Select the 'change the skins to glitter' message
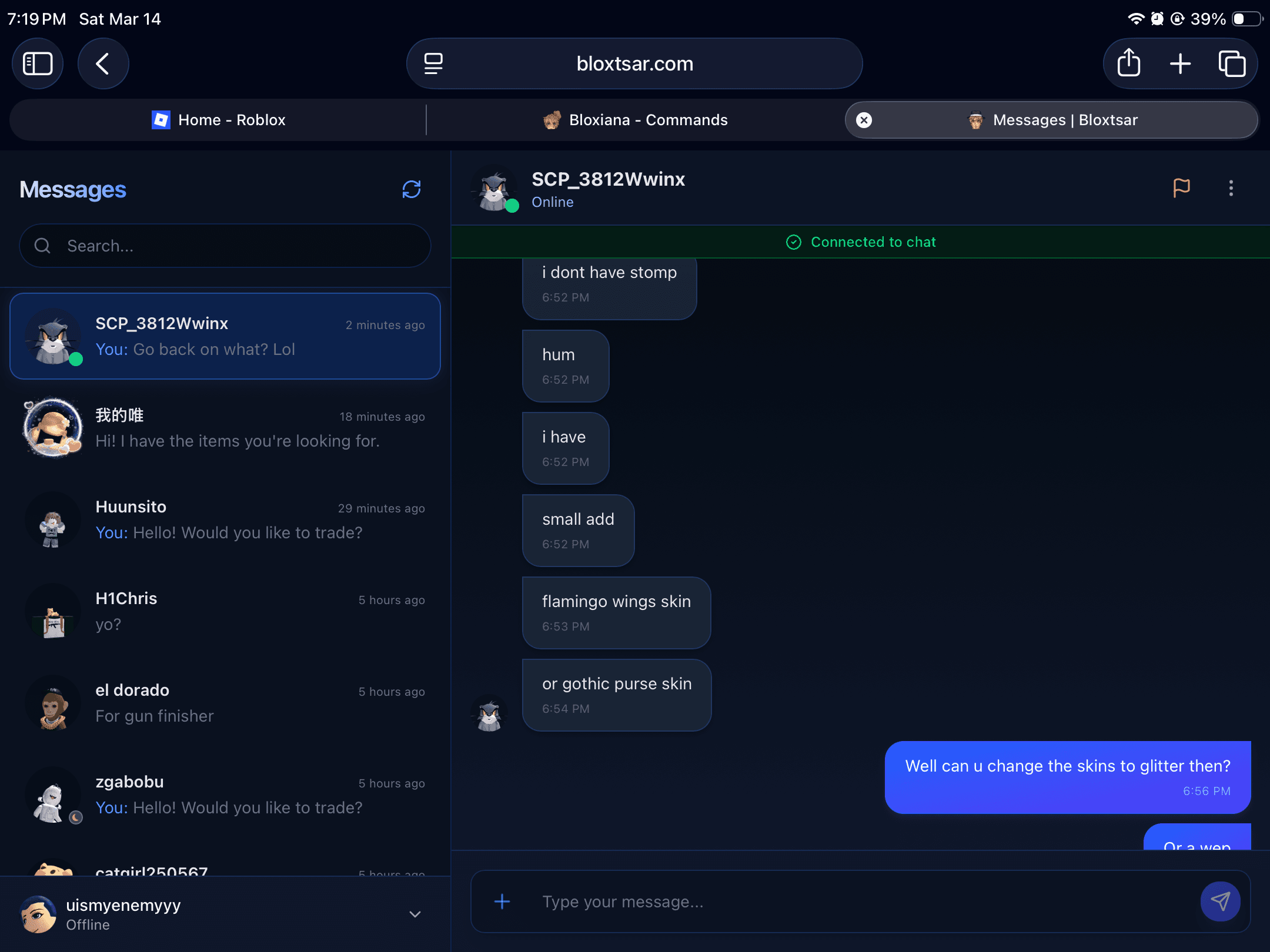 pos(1068,777)
